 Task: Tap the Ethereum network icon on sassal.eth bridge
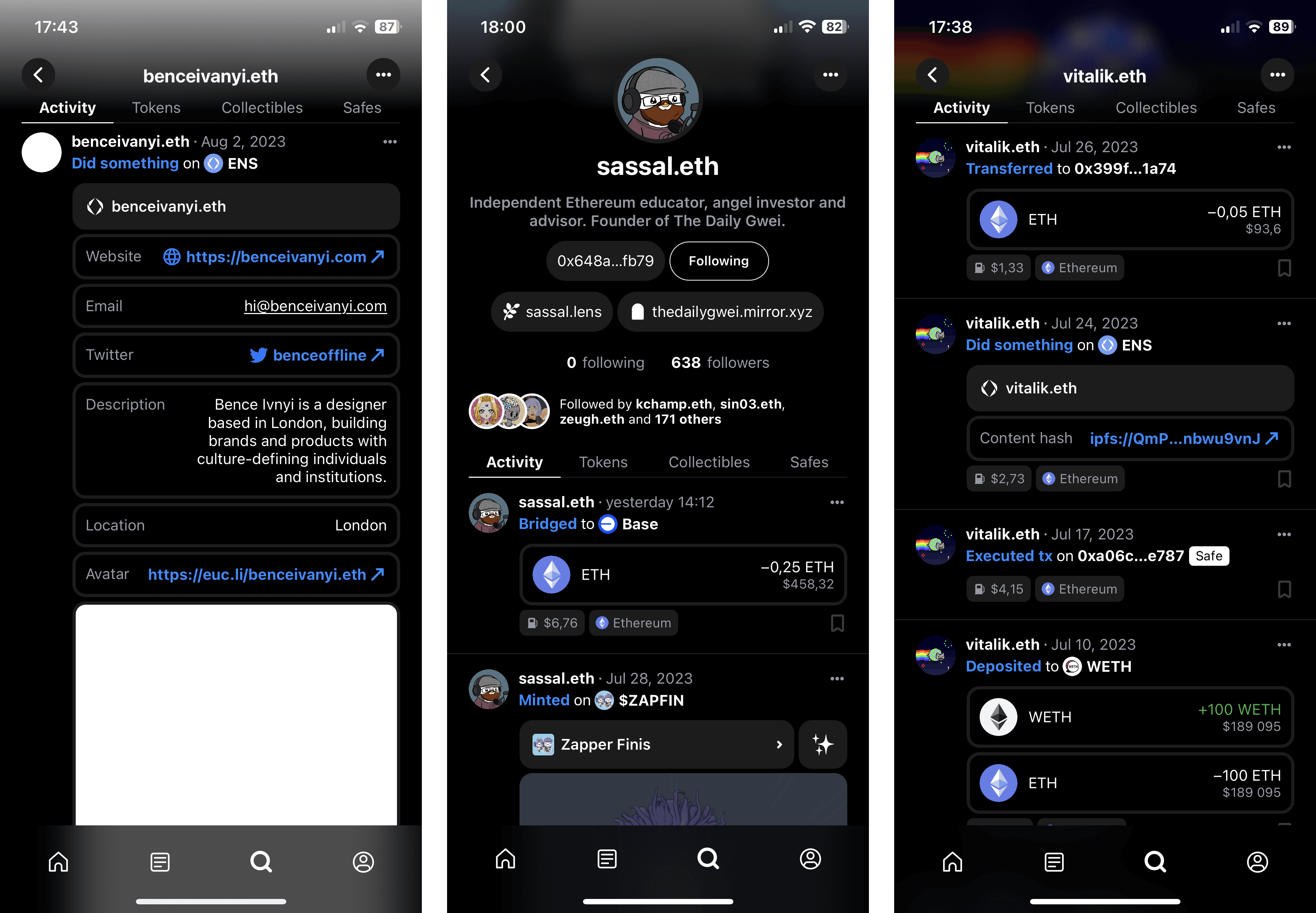pos(601,625)
